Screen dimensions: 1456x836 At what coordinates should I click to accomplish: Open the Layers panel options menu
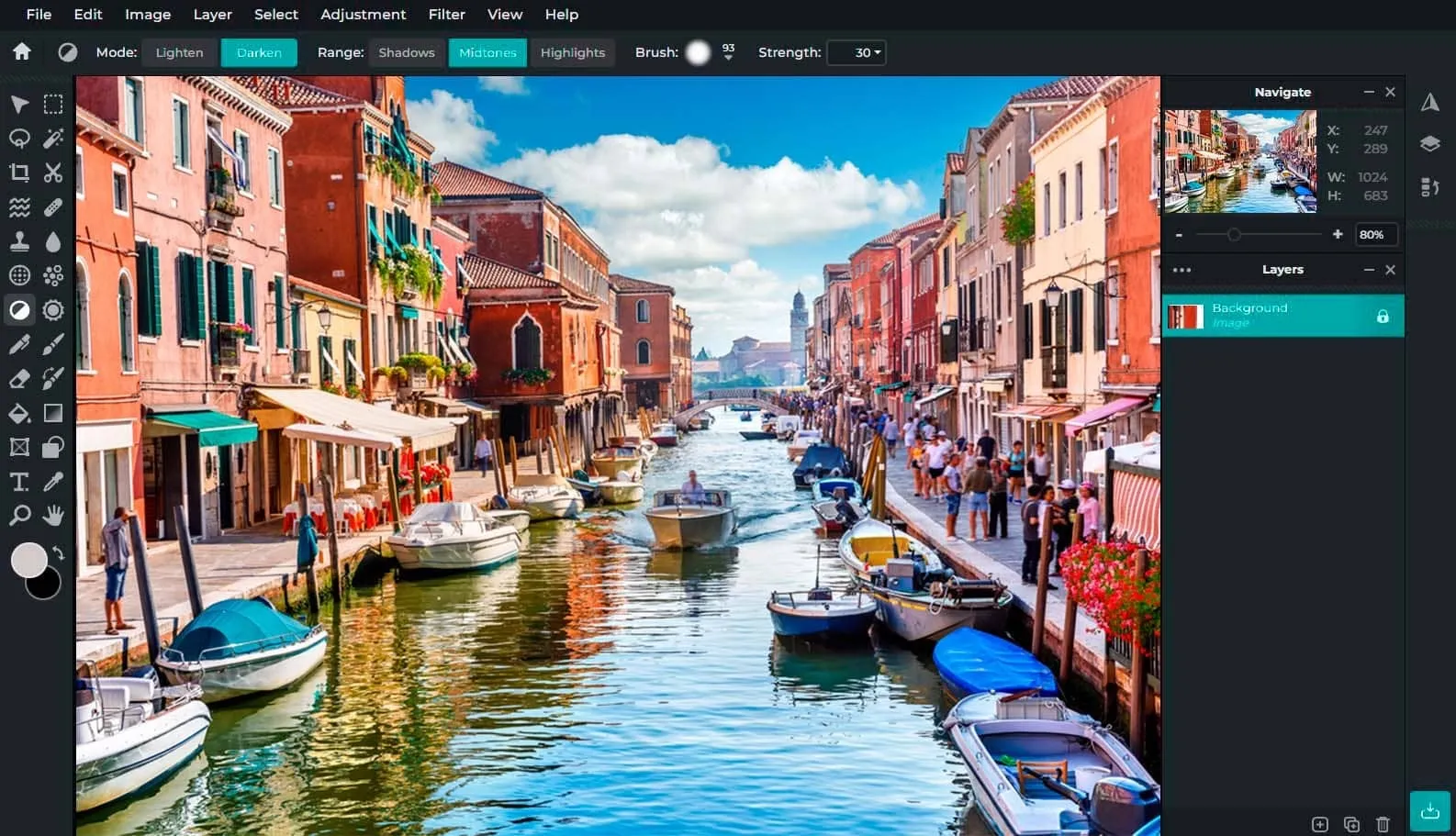(1182, 270)
